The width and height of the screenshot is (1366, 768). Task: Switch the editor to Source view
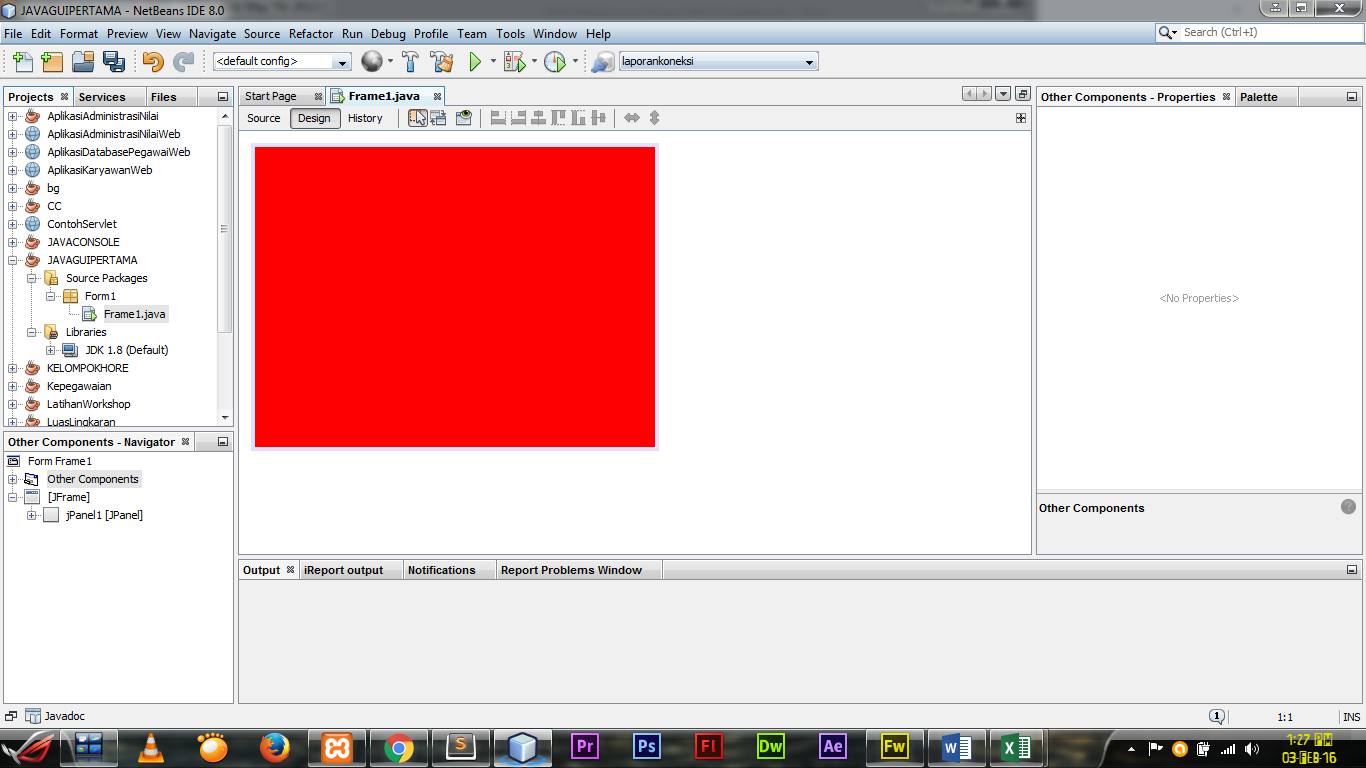pos(263,118)
